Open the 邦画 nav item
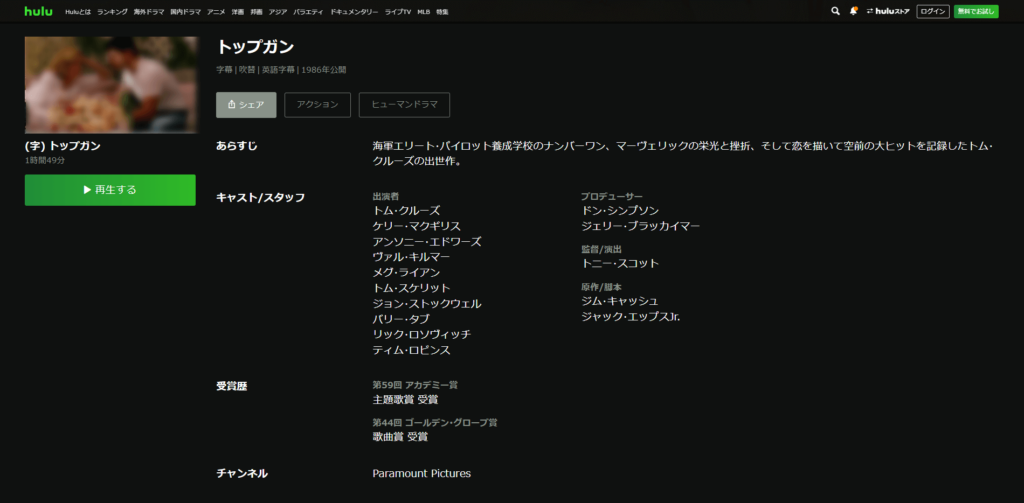The height and width of the screenshot is (503, 1024). 256,12
